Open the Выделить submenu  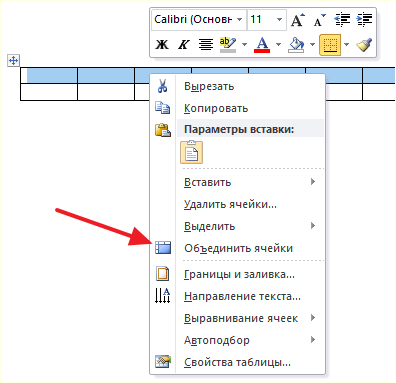(237, 226)
